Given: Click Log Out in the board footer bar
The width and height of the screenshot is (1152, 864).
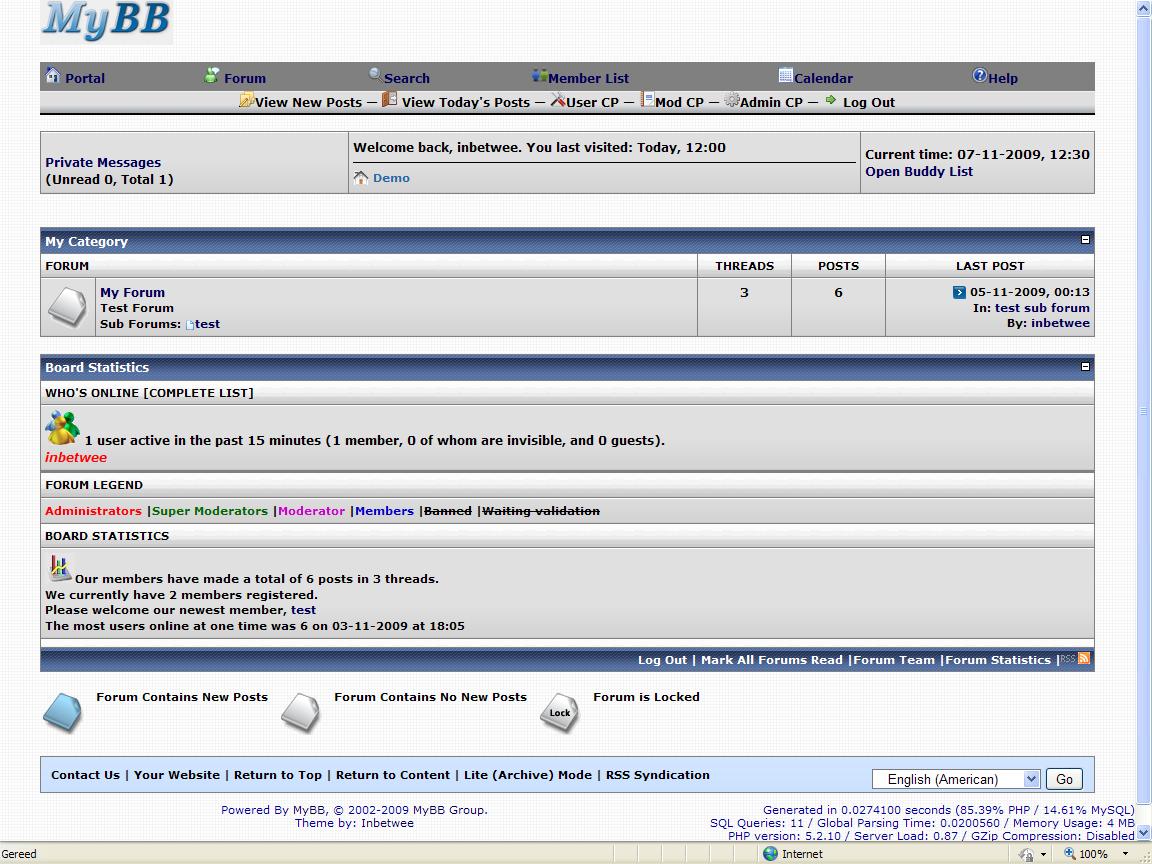Looking at the screenshot, I should pyautogui.click(x=662, y=660).
